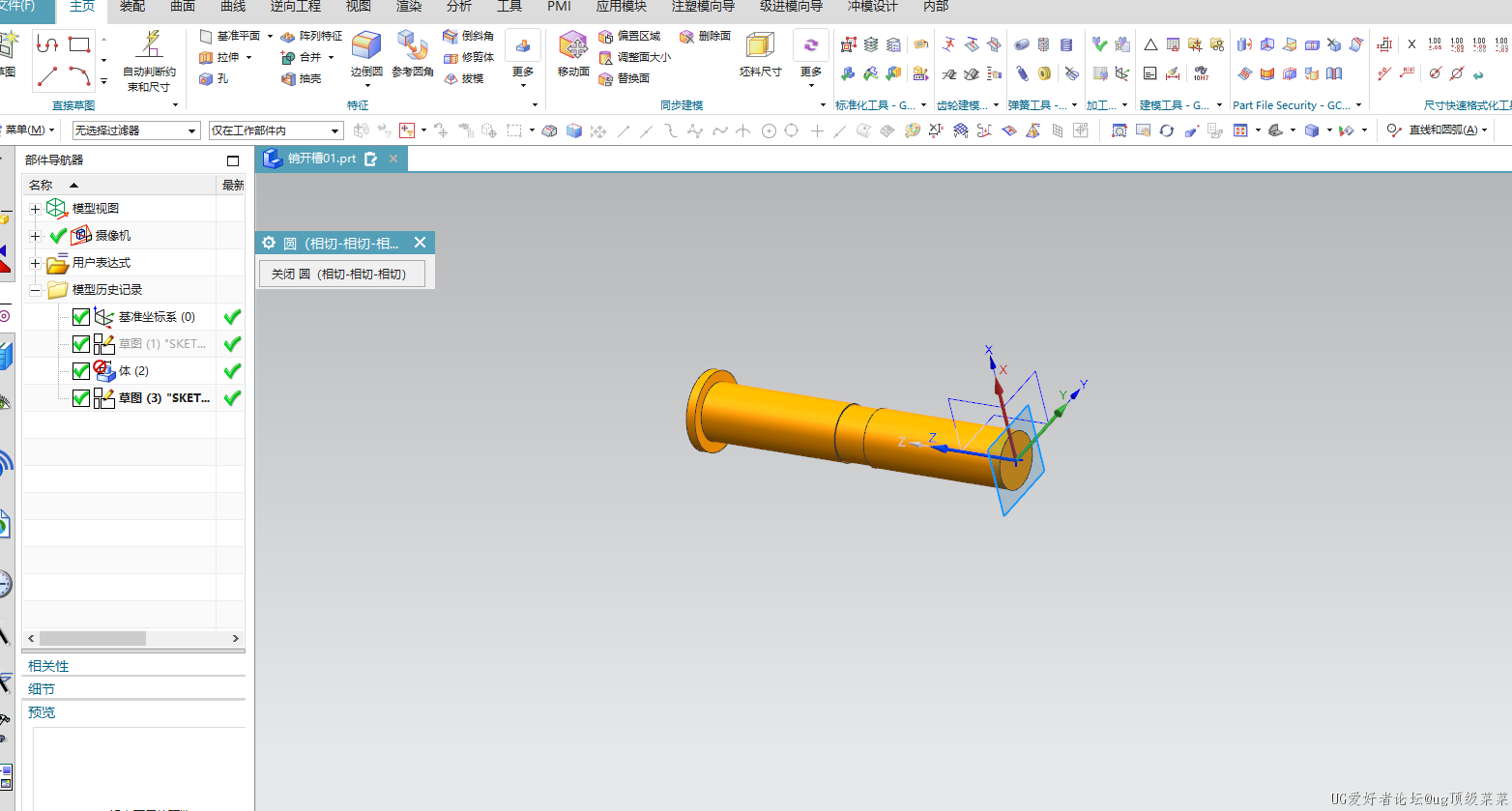Select the 拉伸 (Extrude) tool icon
The width and height of the screenshot is (1512, 811).
[206, 57]
